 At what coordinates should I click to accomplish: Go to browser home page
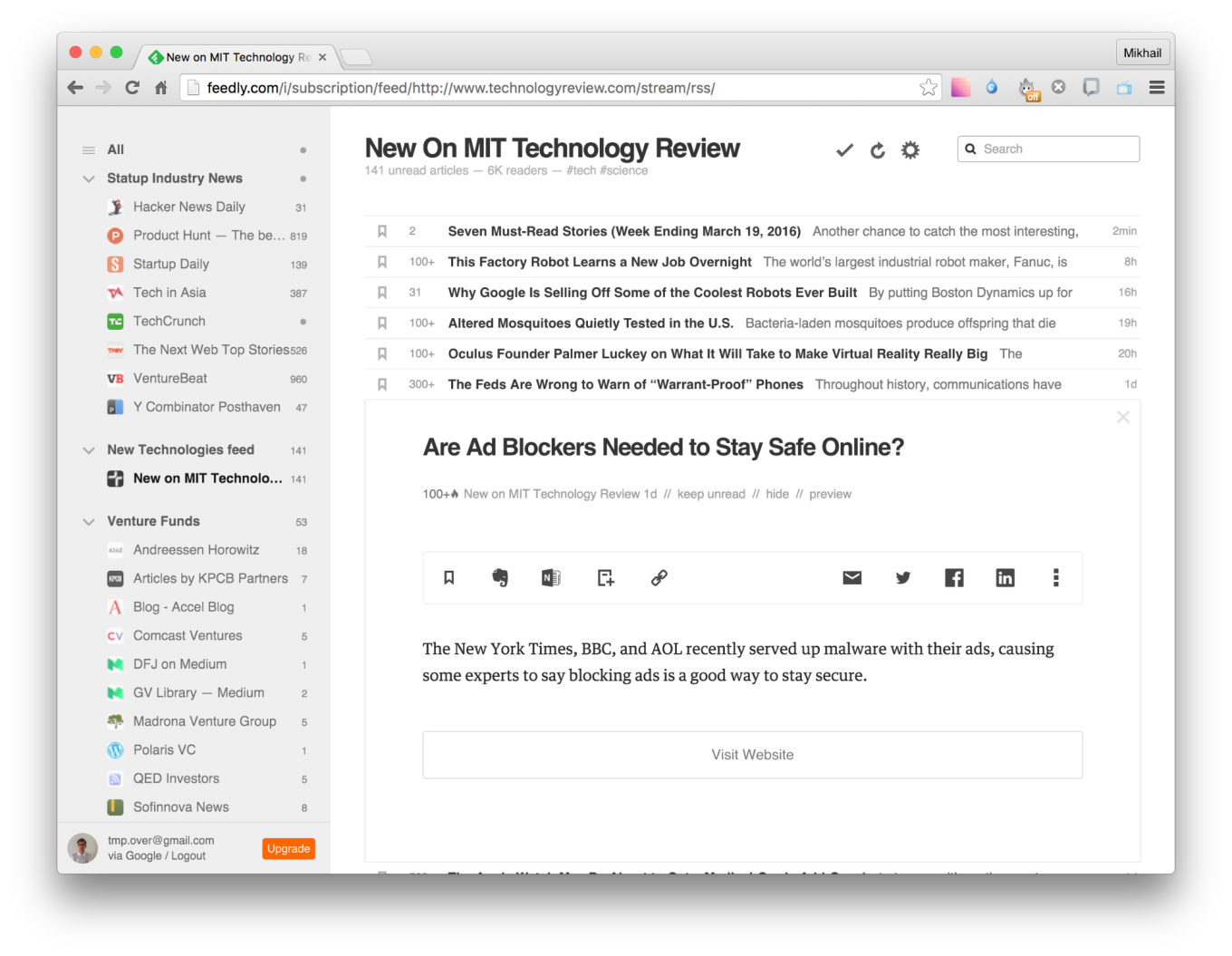pos(161,88)
